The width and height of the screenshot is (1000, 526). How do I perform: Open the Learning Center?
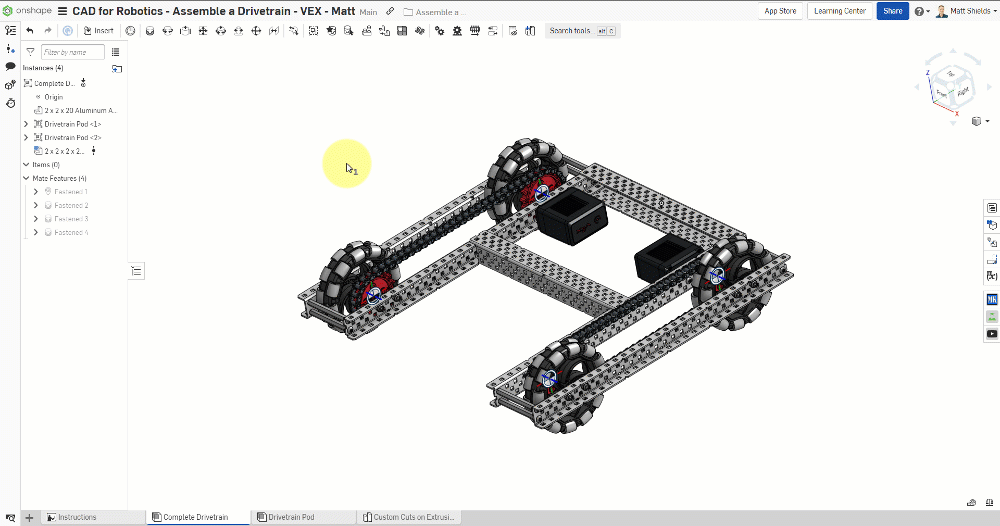(x=840, y=11)
